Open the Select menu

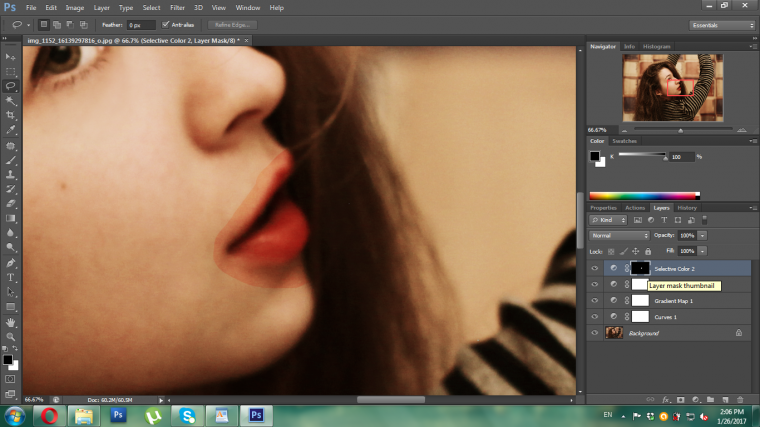pos(151,8)
